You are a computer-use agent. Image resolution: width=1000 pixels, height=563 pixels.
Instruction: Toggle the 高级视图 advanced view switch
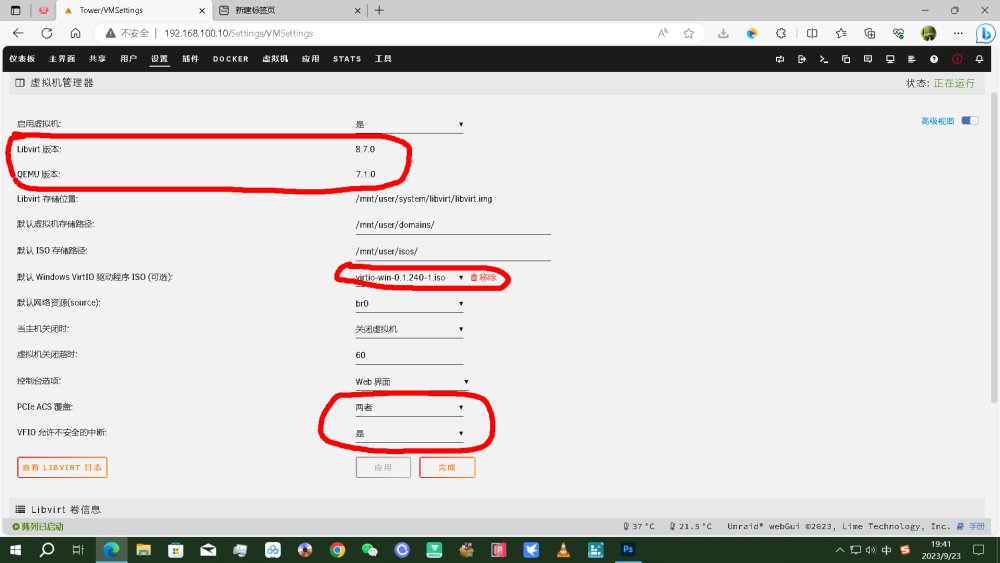(969, 121)
